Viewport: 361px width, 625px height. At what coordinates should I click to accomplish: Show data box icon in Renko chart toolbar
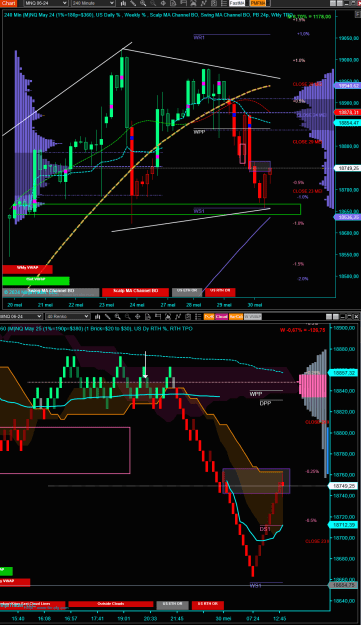pos(148,316)
